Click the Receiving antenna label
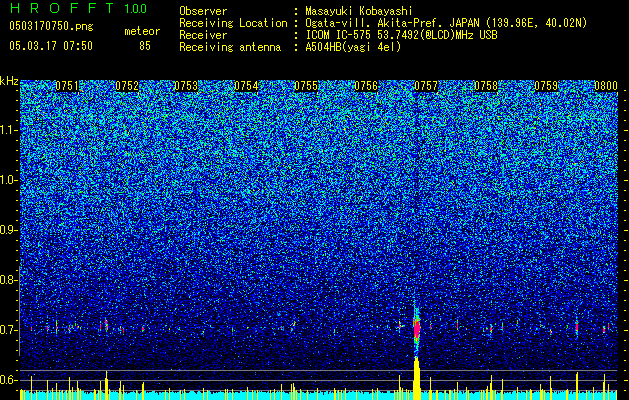This screenshot has width=629, height=400. [x=230, y=47]
